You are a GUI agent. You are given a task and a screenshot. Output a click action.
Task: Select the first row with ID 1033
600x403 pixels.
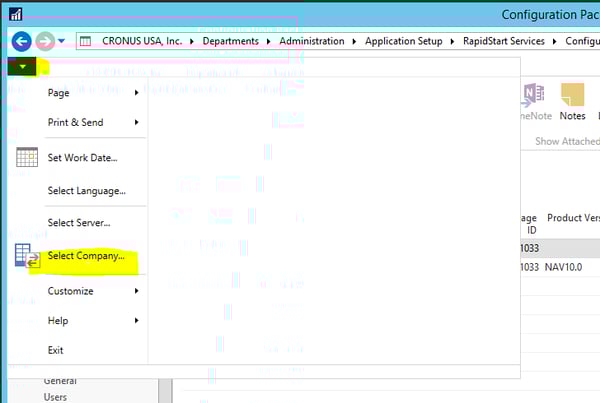560,248
